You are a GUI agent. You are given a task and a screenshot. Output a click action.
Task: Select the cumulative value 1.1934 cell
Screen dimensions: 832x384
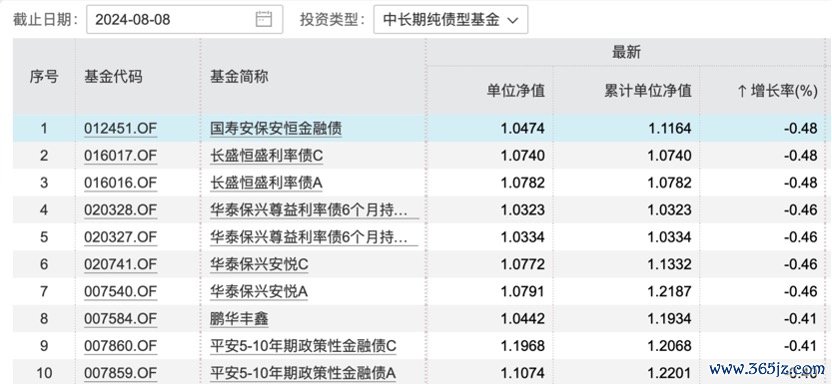pos(670,319)
